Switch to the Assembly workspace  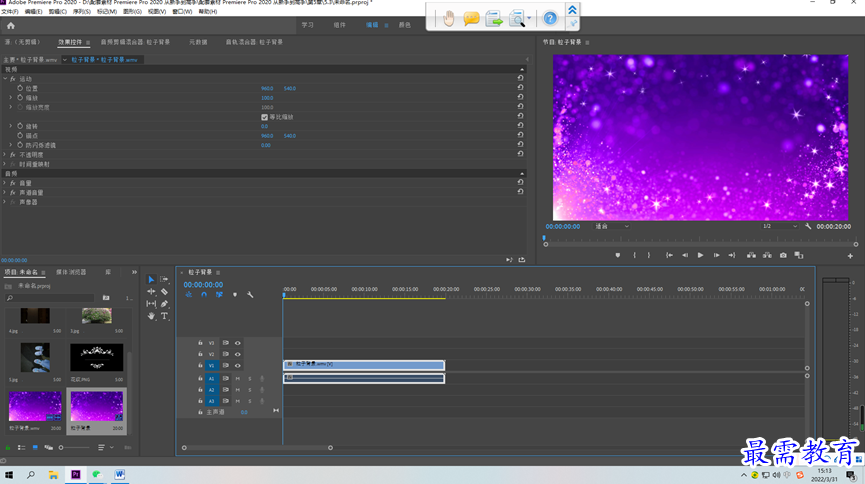pos(339,25)
